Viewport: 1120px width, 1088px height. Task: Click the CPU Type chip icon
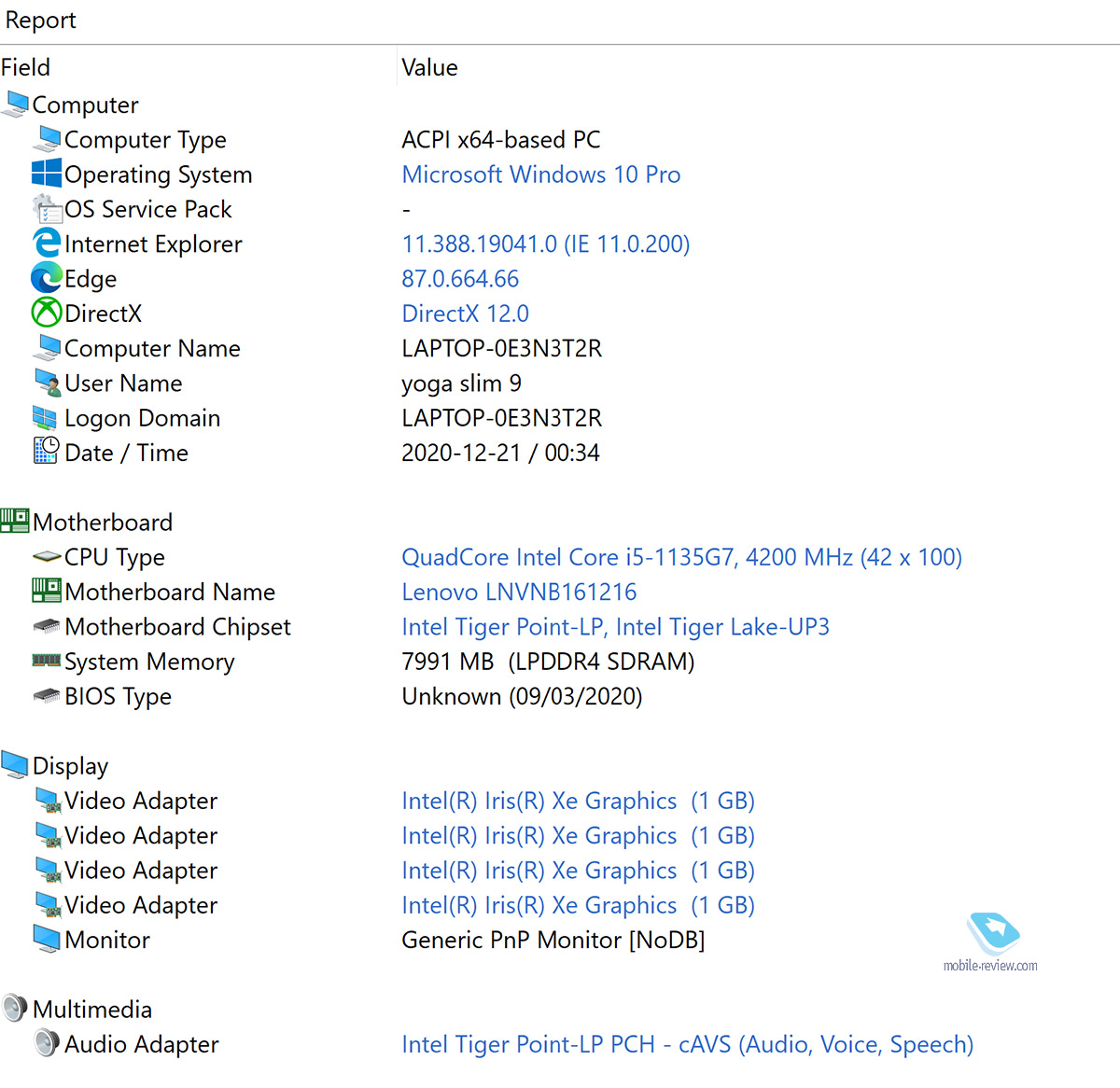click(x=46, y=557)
